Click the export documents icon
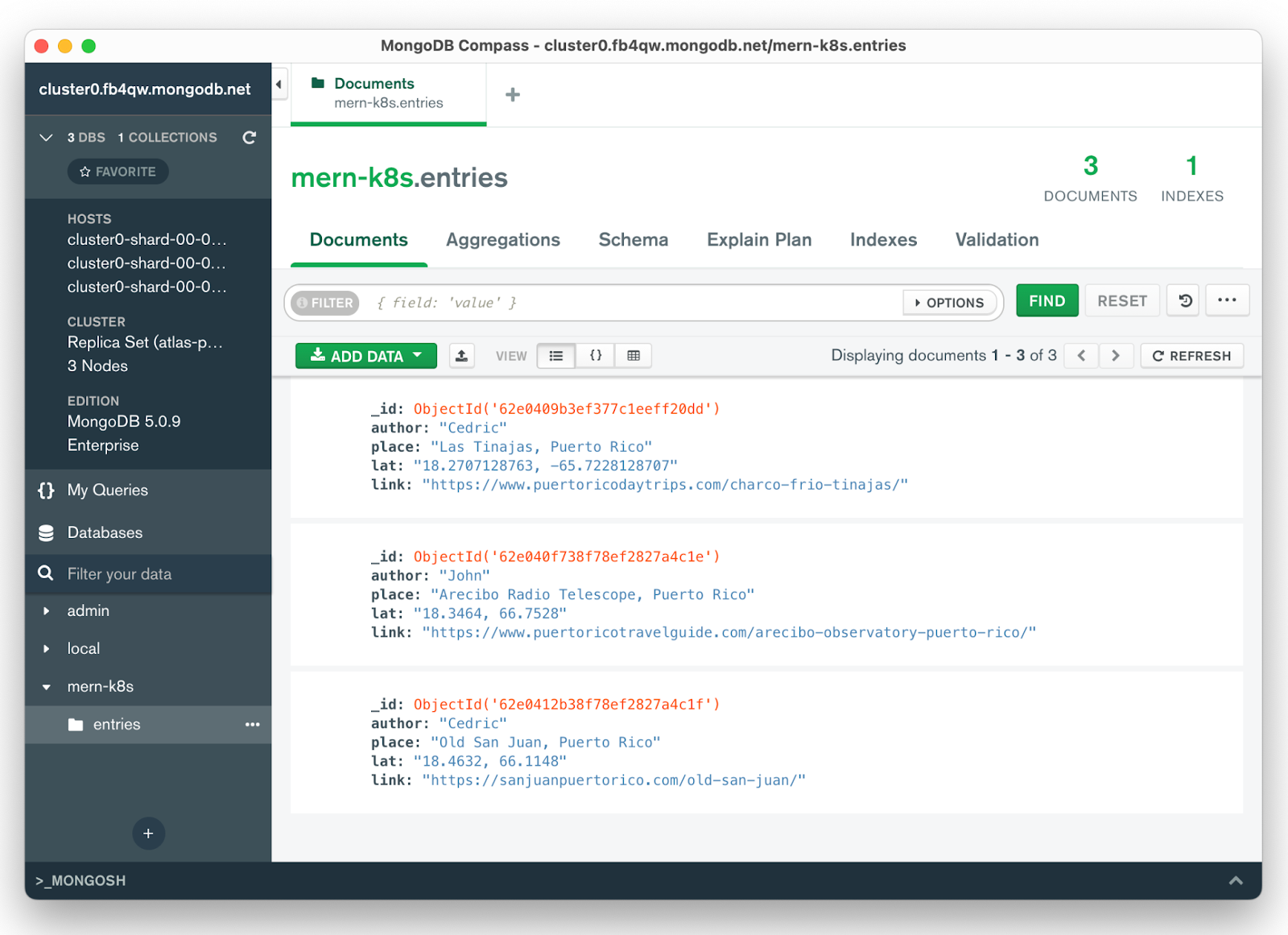The height and width of the screenshot is (935, 1288). tap(461, 355)
